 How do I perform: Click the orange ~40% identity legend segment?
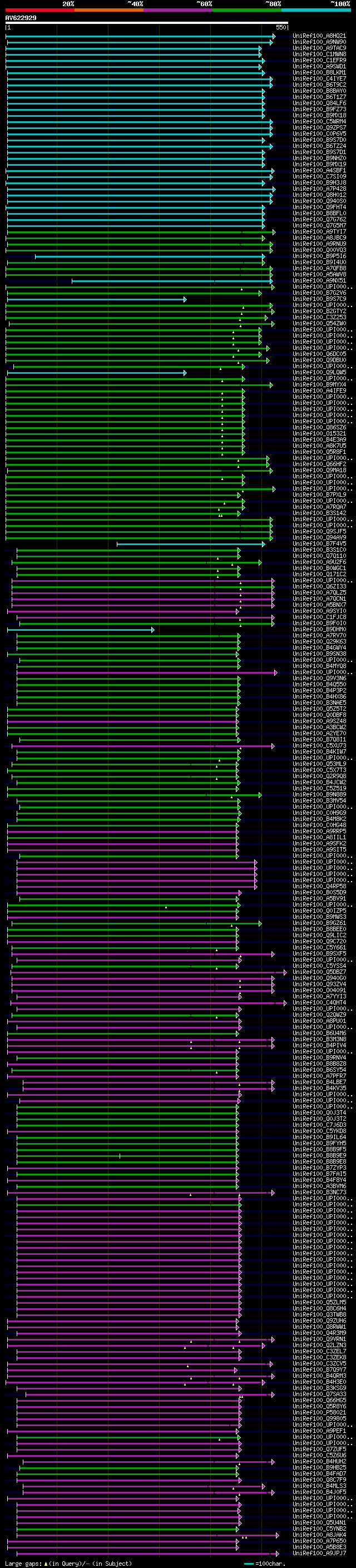pos(109,10)
